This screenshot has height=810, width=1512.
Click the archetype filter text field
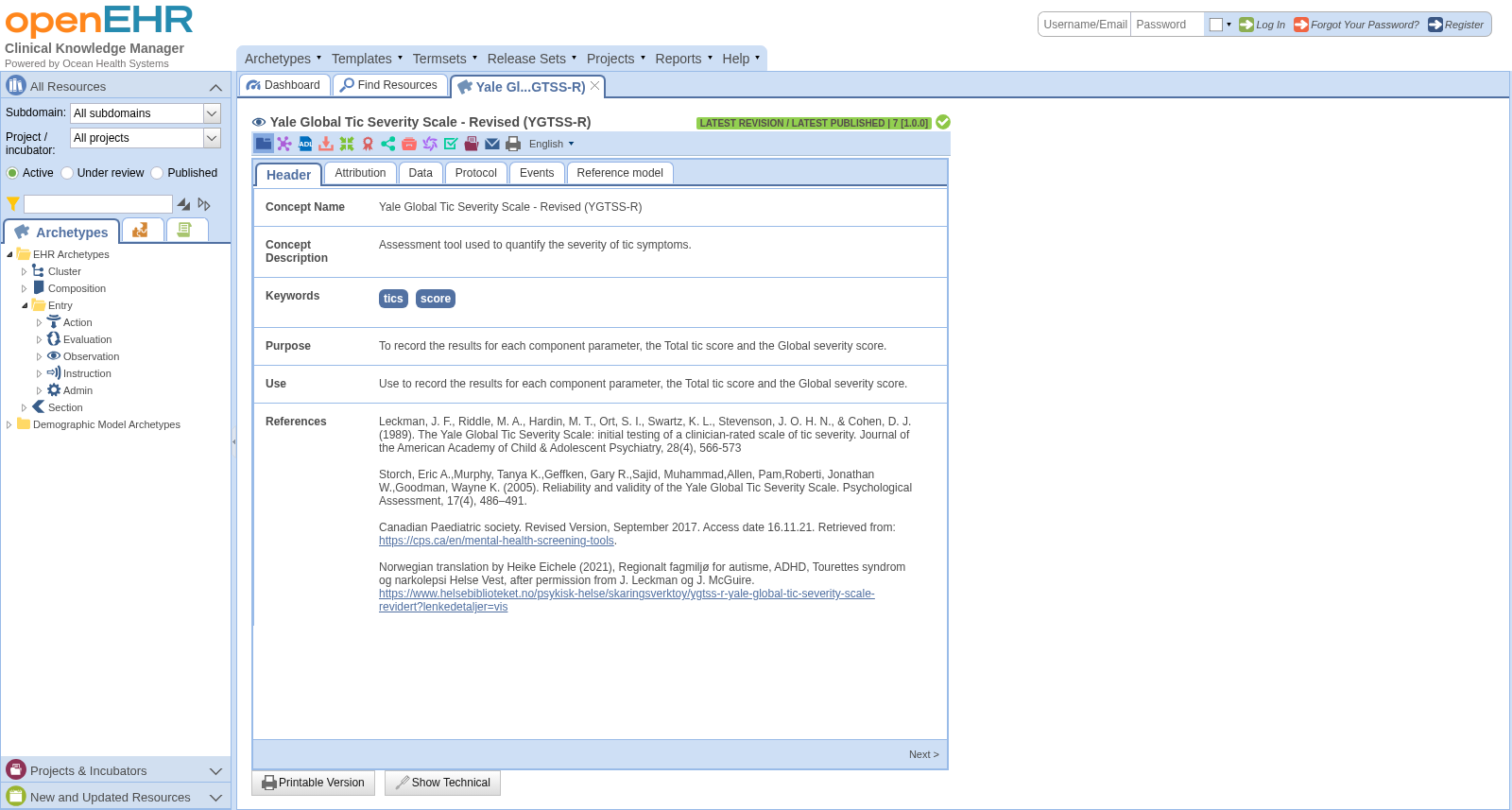tap(98, 204)
